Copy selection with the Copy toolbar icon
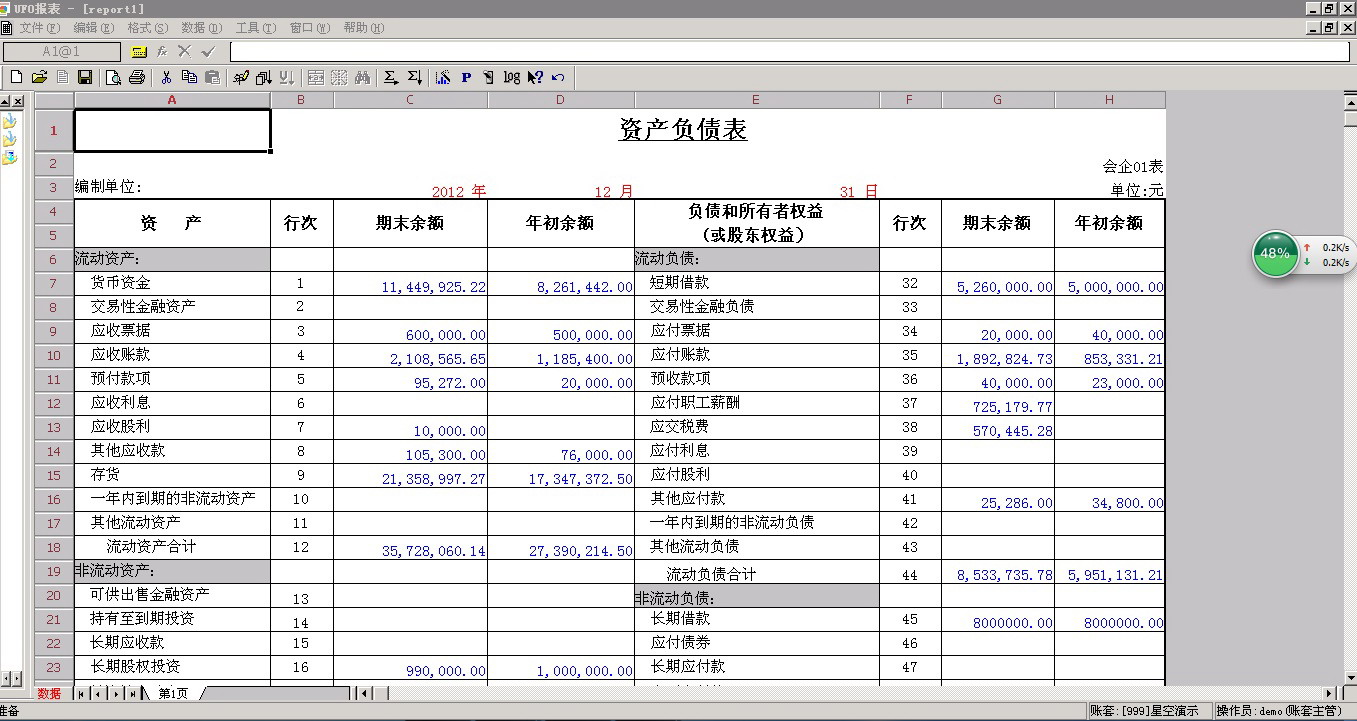 [189, 77]
